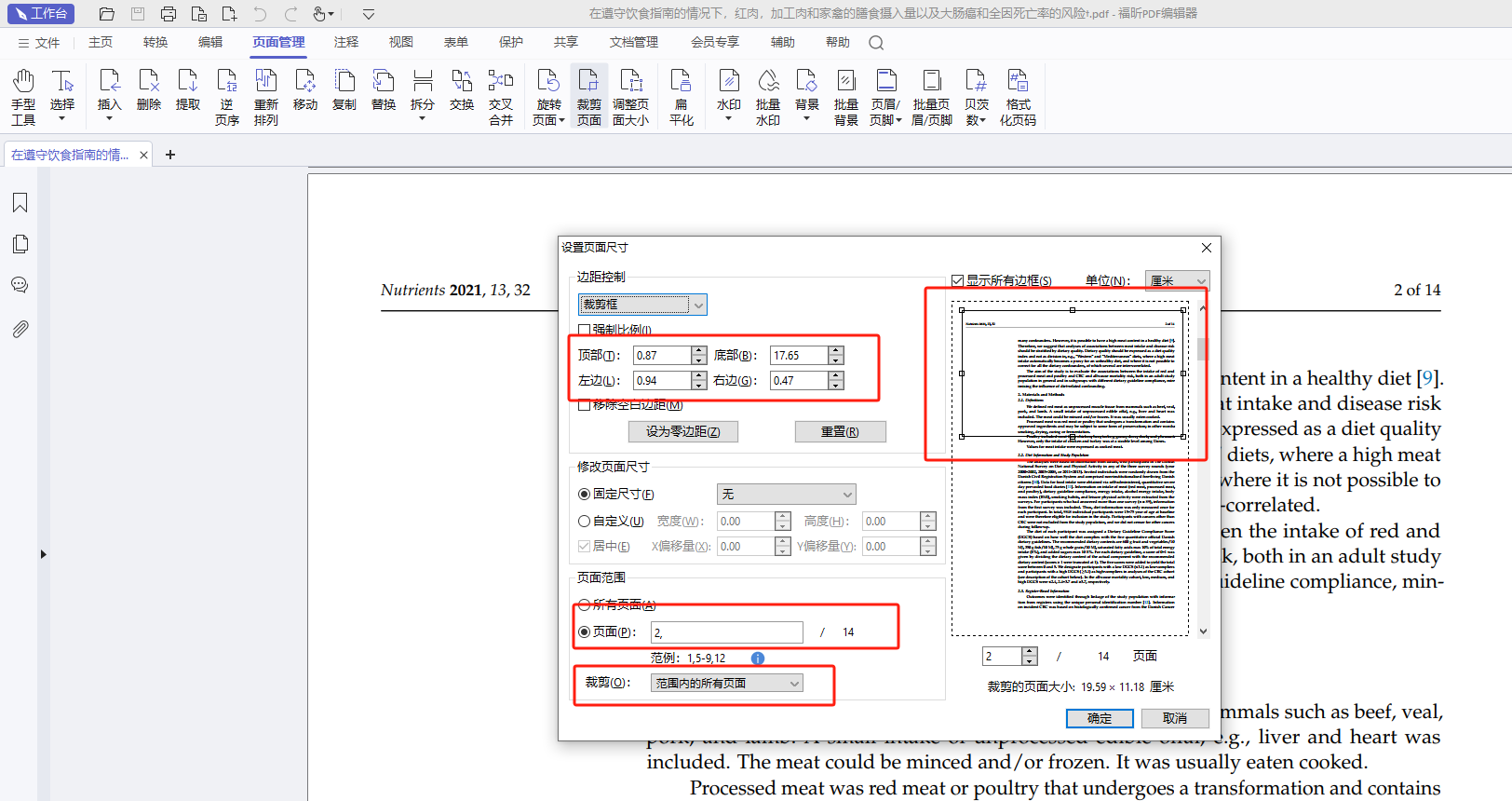Viewport: 1512px width, 801px height.
Task: Switch to the 注释 tab
Action: pos(346,43)
